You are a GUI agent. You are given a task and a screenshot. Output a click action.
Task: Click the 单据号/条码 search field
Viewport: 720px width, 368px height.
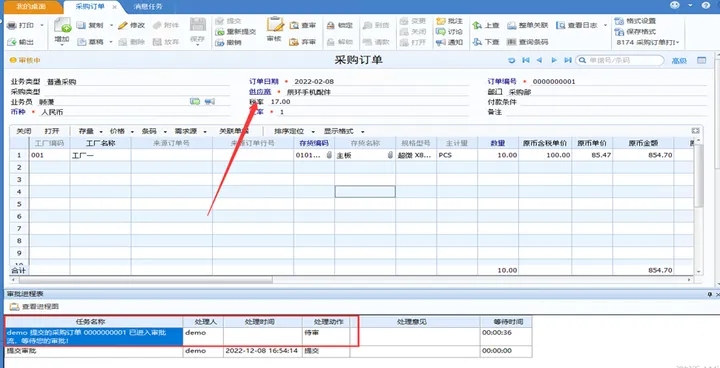coord(620,60)
